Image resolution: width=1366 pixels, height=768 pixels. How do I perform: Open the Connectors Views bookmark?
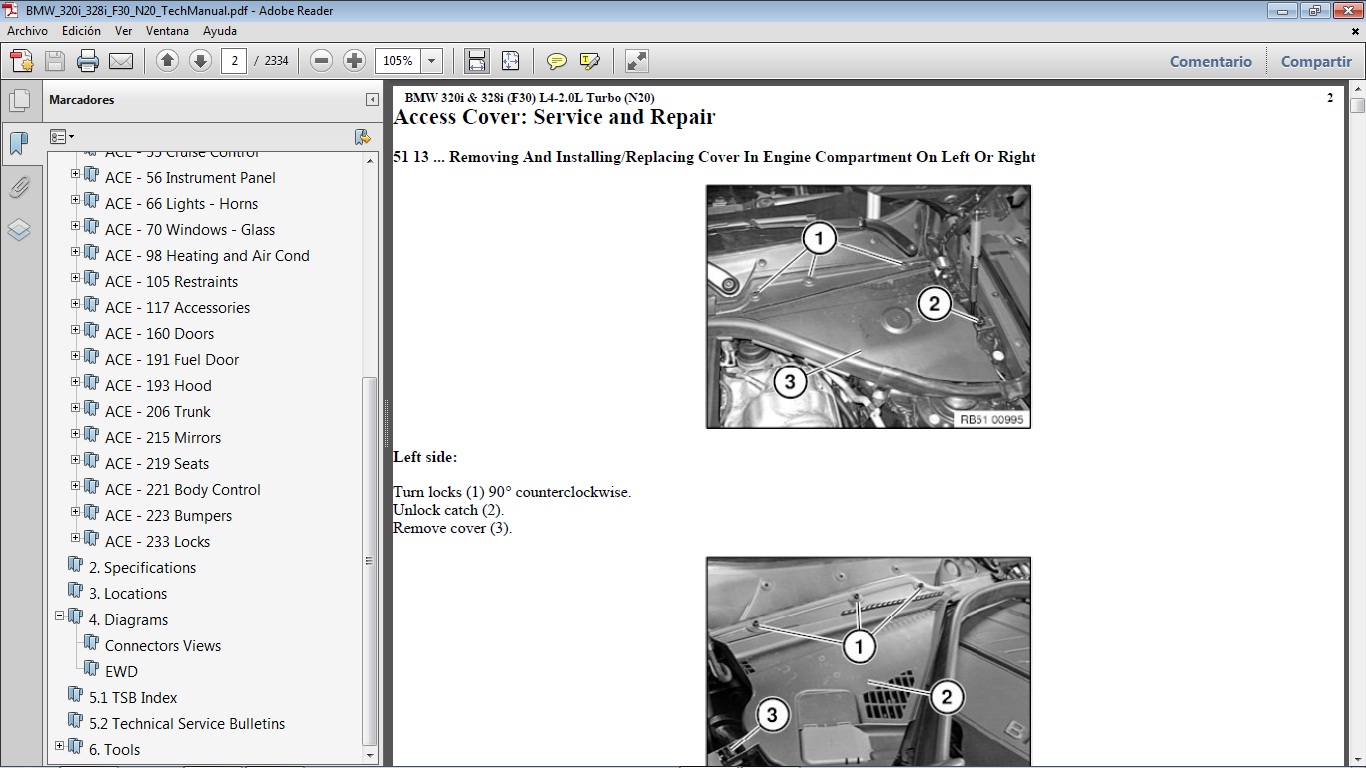pyautogui.click(x=163, y=646)
